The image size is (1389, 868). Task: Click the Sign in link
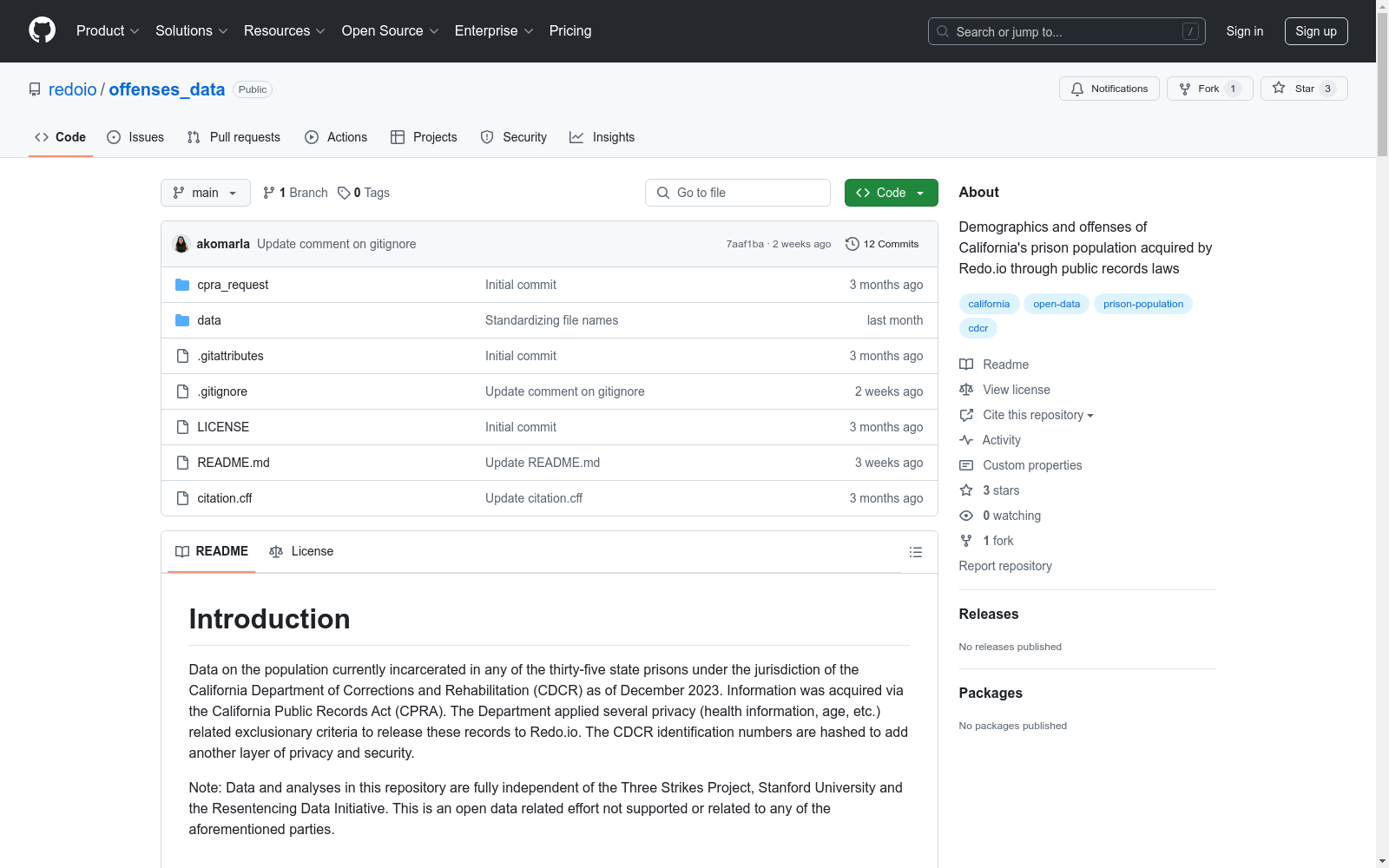[x=1245, y=31]
